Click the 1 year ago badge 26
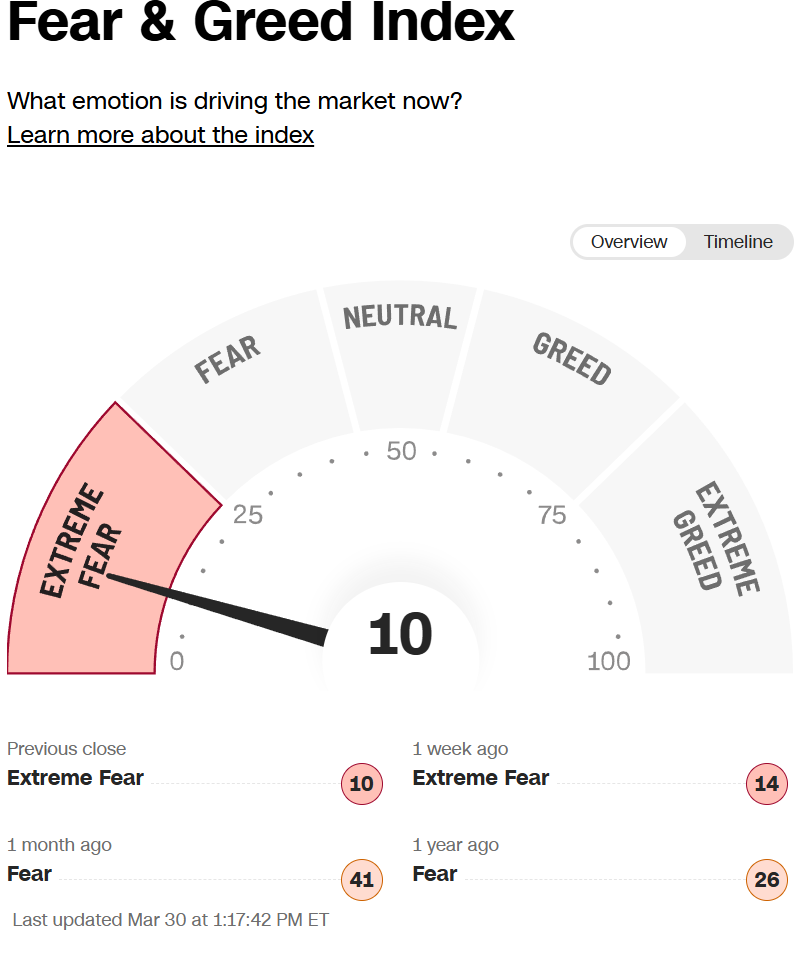Image resolution: width=805 pixels, height=960 pixels. point(767,880)
